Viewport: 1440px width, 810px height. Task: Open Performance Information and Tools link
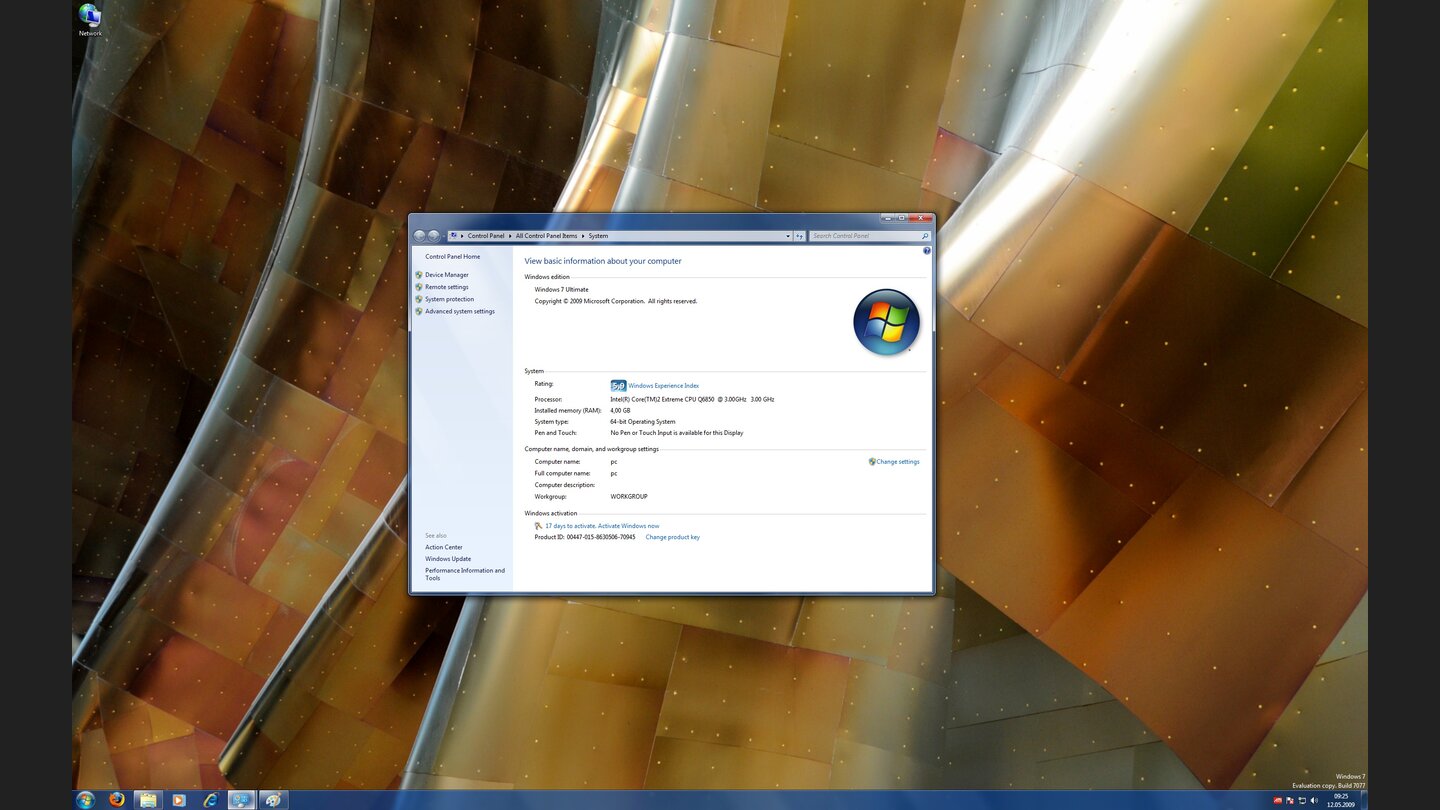click(464, 574)
